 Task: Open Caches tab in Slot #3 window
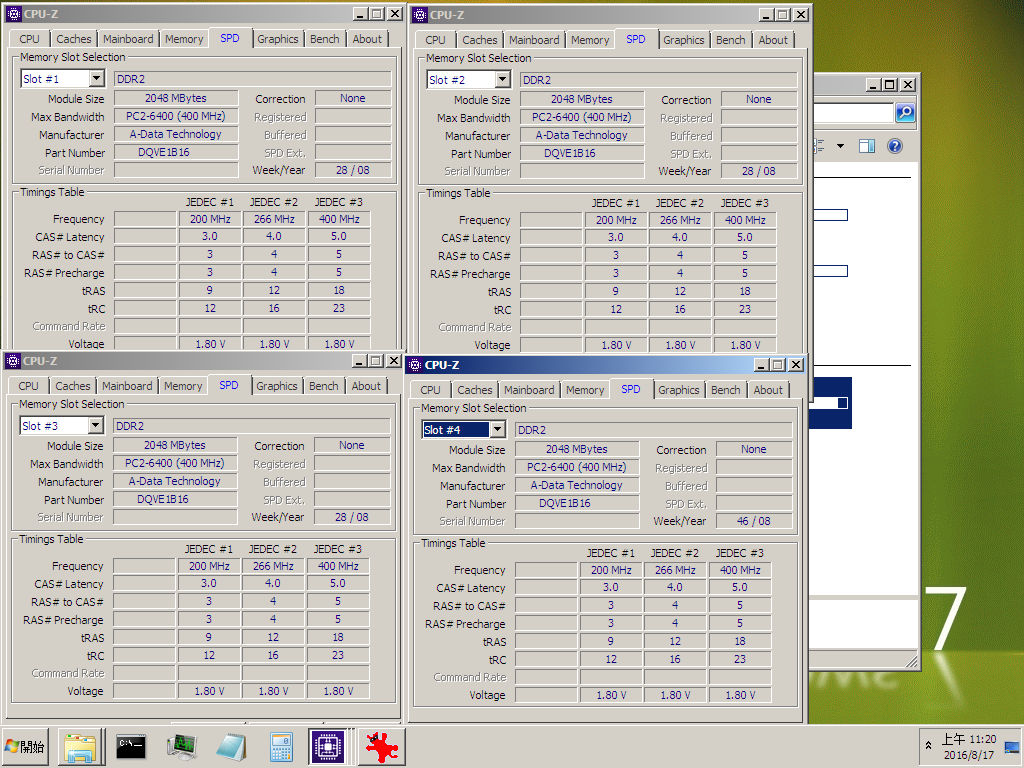(x=72, y=386)
